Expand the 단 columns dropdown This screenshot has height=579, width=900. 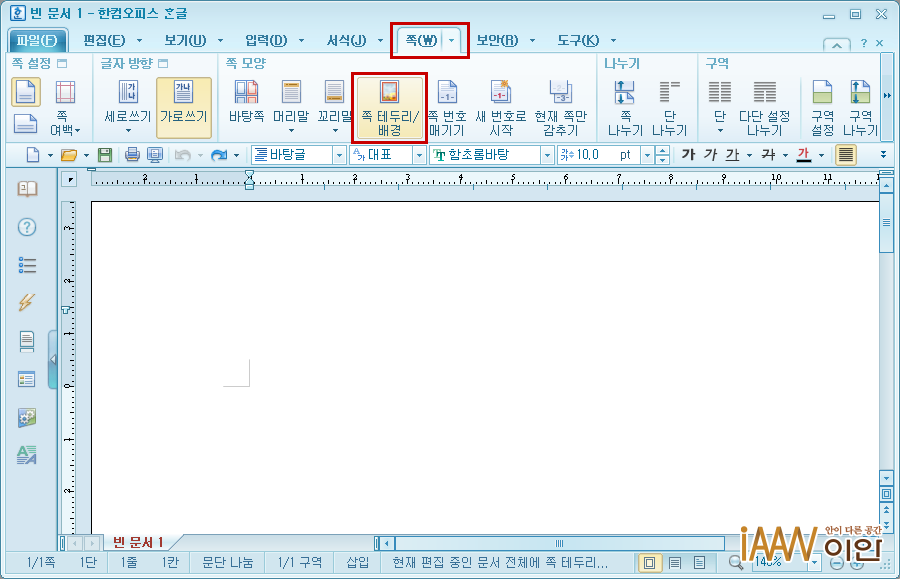(x=720, y=131)
